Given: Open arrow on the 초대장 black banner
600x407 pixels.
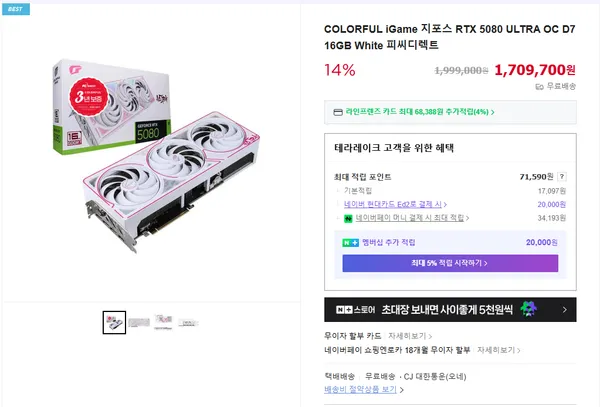Looking at the screenshot, I should click(564, 311).
